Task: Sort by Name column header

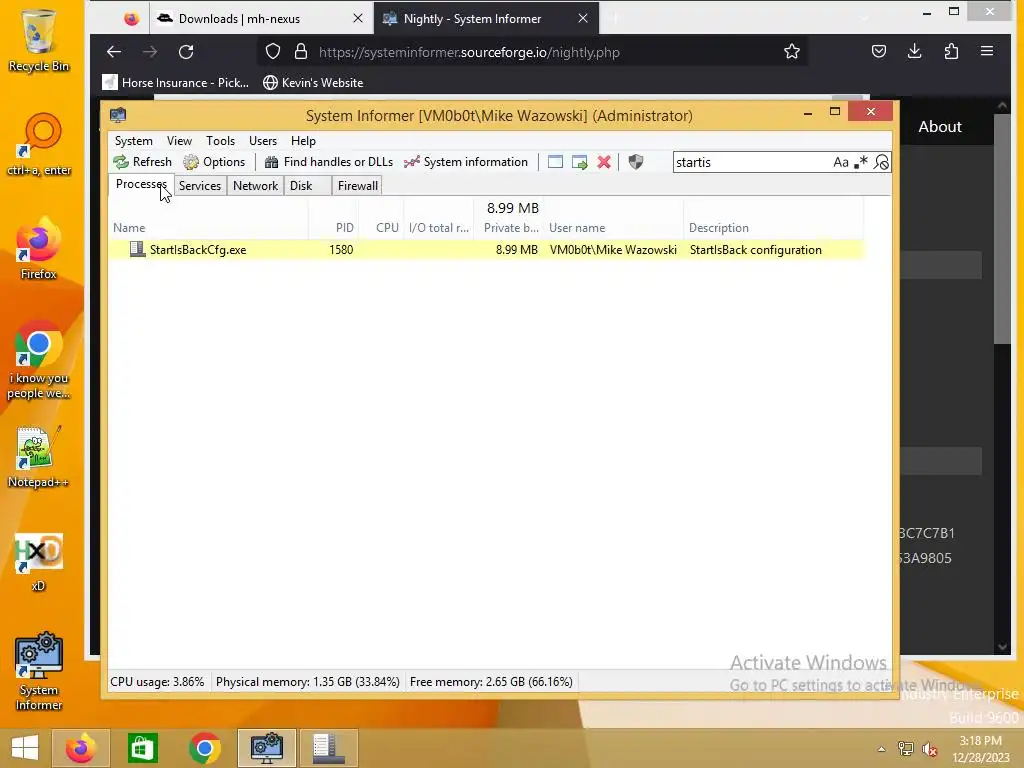Action: pyautogui.click(x=208, y=228)
